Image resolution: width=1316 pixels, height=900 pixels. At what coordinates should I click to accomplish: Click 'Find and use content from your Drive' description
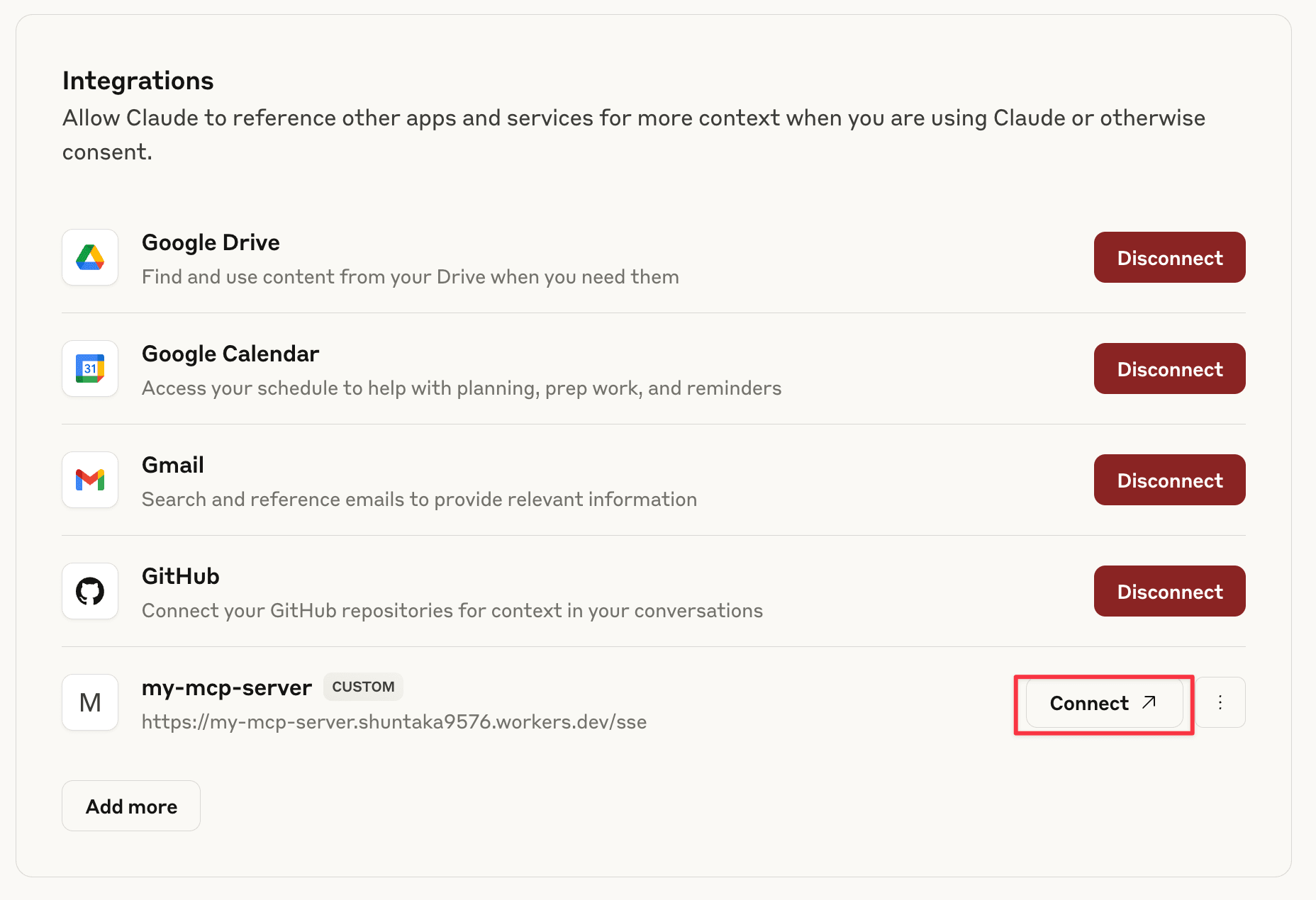(411, 277)
